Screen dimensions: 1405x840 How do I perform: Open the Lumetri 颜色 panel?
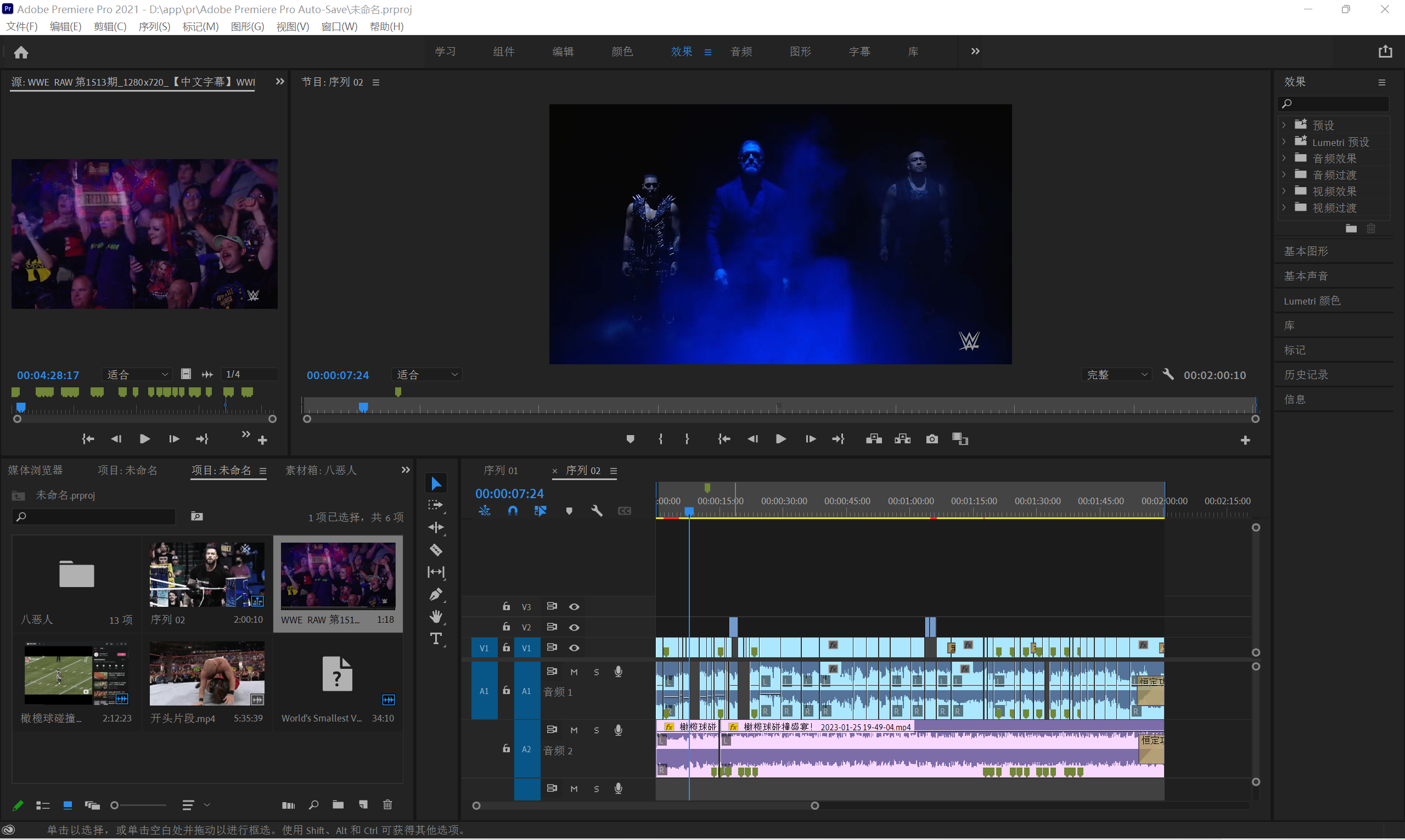point(1312,301)
